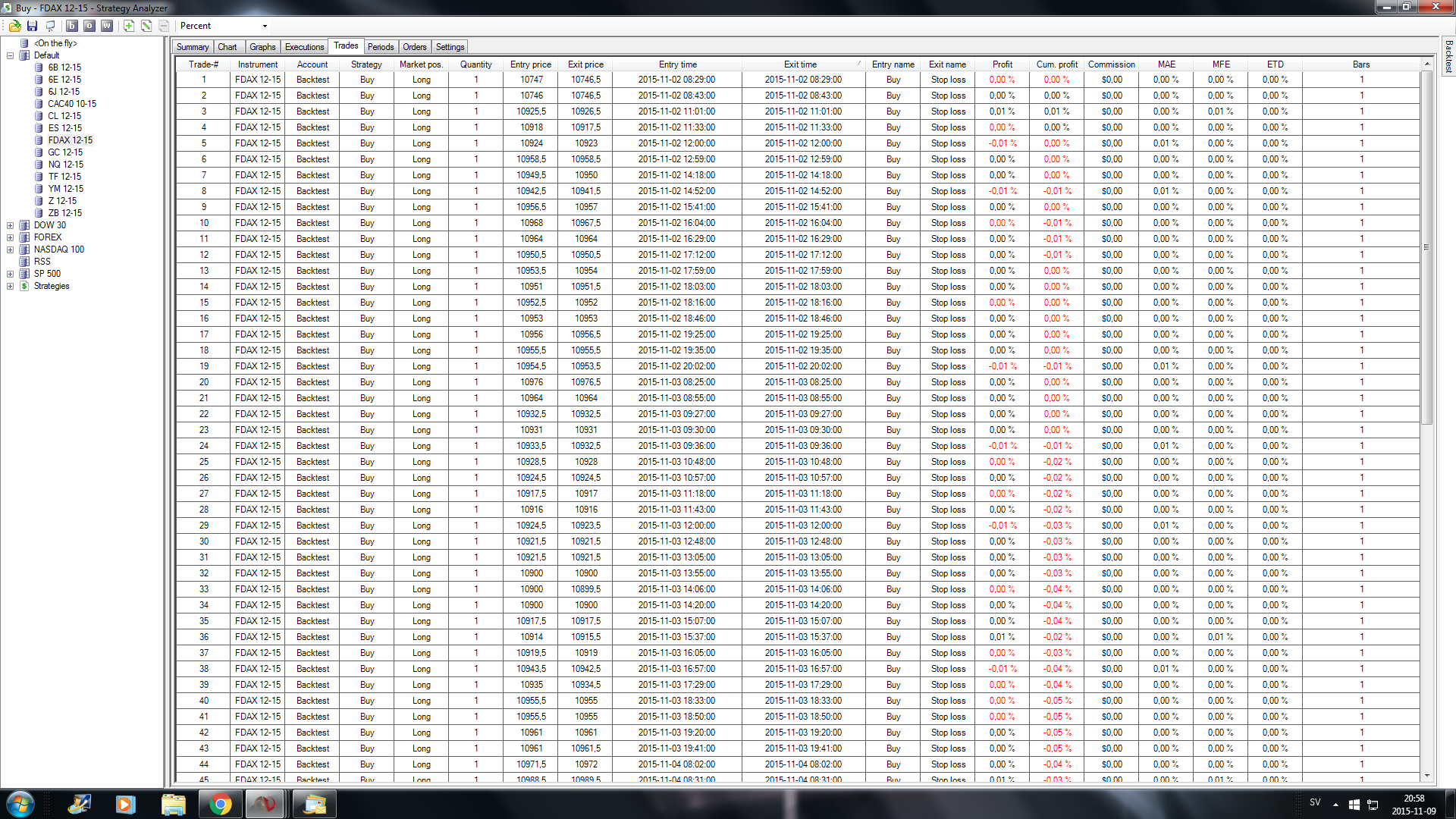Click the Walk Forward 'w' button
This screenshot has width=1456, height=819.
(107, 26)
